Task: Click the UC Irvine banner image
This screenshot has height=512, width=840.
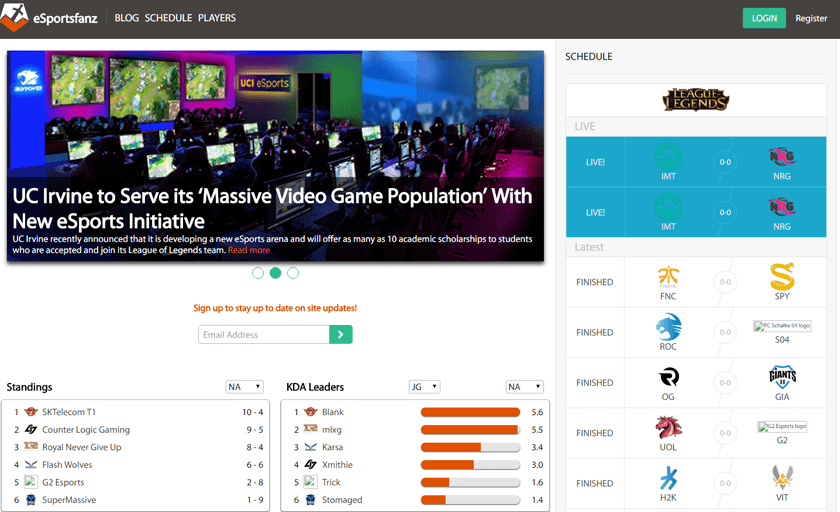Action: point(275,156)
